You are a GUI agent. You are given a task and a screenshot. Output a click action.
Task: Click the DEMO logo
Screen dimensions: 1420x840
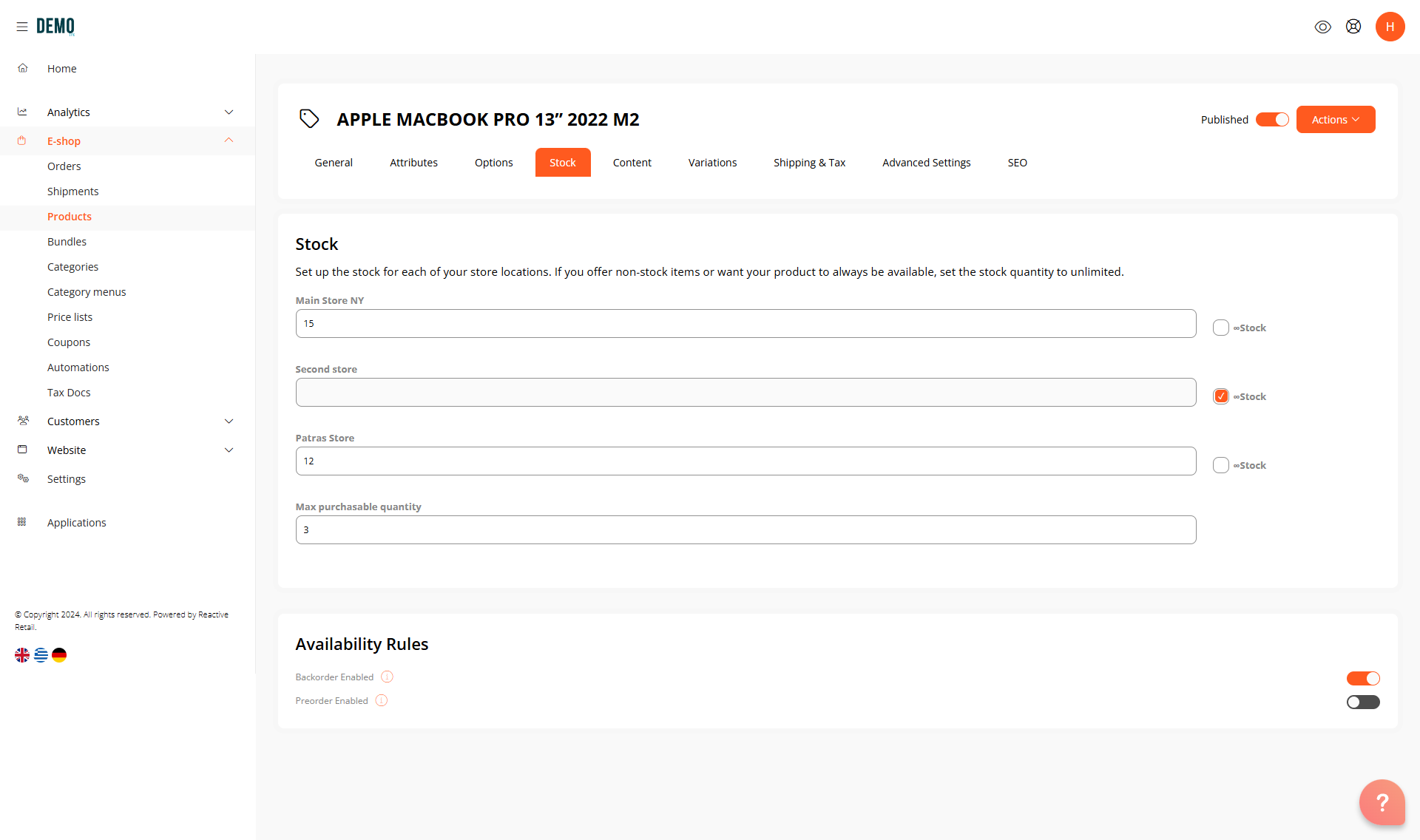[55, 27]
